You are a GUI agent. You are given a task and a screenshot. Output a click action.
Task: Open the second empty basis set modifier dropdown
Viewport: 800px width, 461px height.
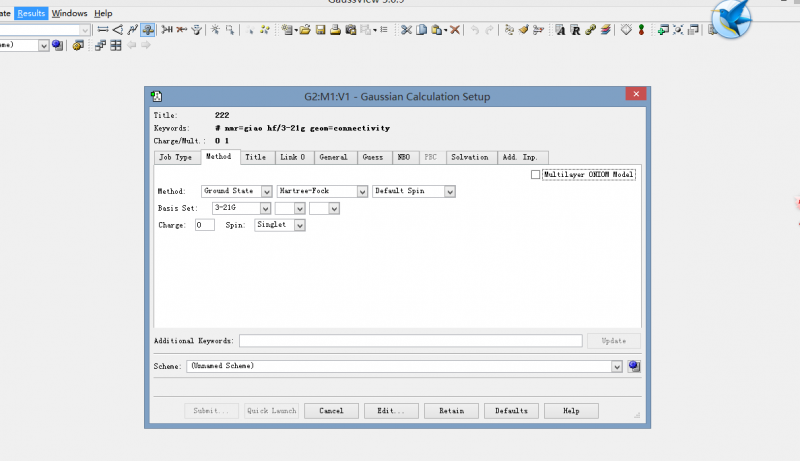pyautogui.click(x=334, y=208)
